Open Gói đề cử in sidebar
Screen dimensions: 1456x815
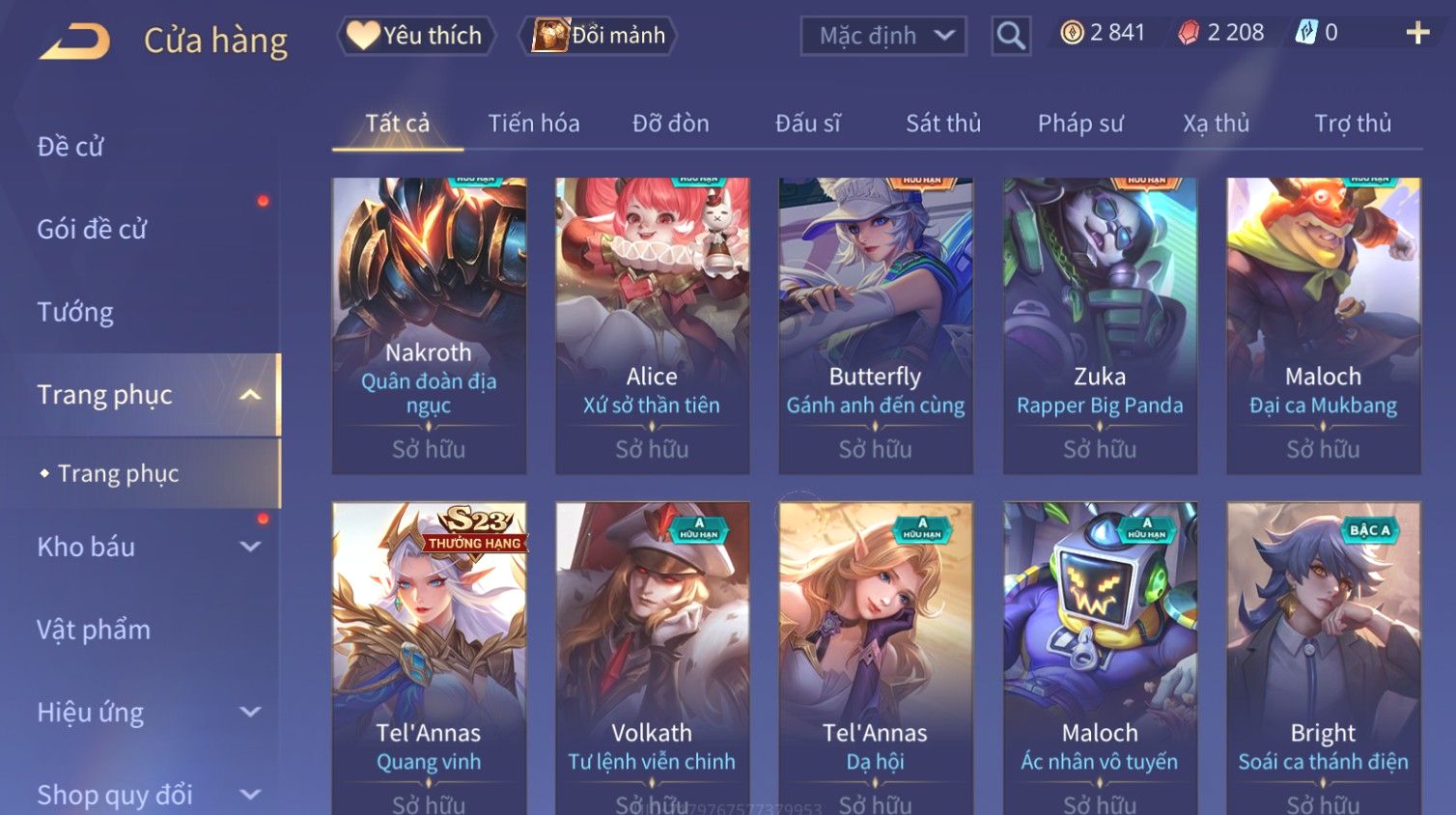[92, 229]
